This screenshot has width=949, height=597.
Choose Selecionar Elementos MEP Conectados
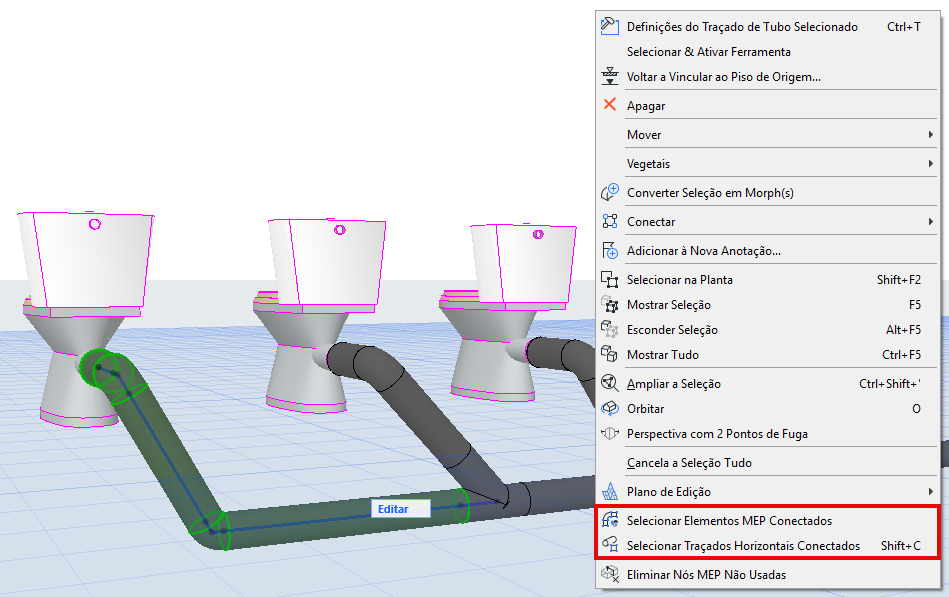click(x=767, y=521)
